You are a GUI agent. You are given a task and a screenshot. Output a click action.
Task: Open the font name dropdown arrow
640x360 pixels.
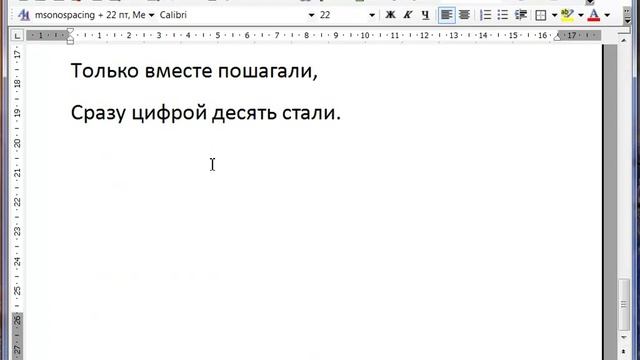click(311, 16)
